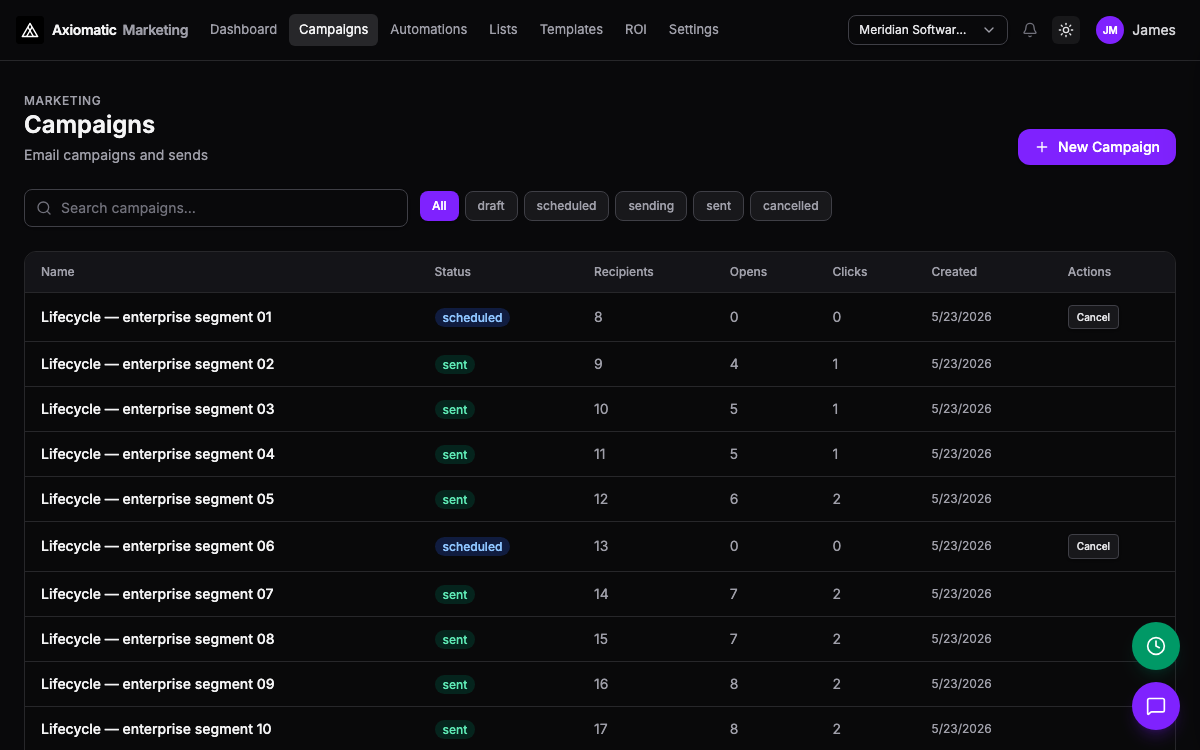This screenshot has height=750, width=1200.
Task: Switch to the ROI tab
Action: pos(636,30)
